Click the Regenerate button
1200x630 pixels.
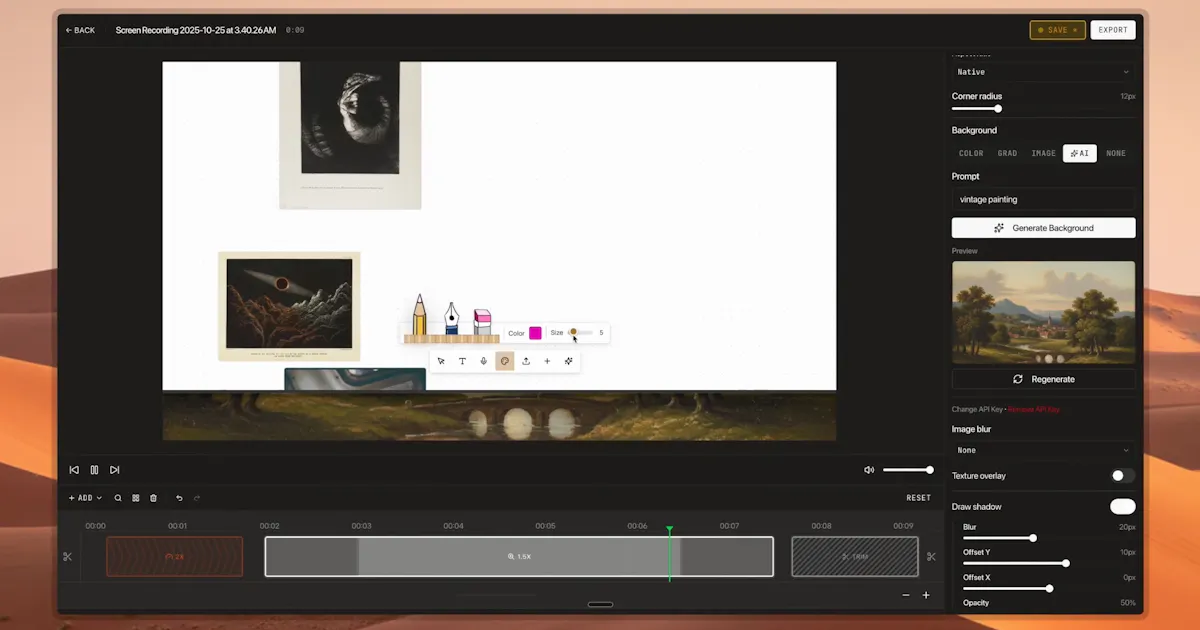[1043, 379]
